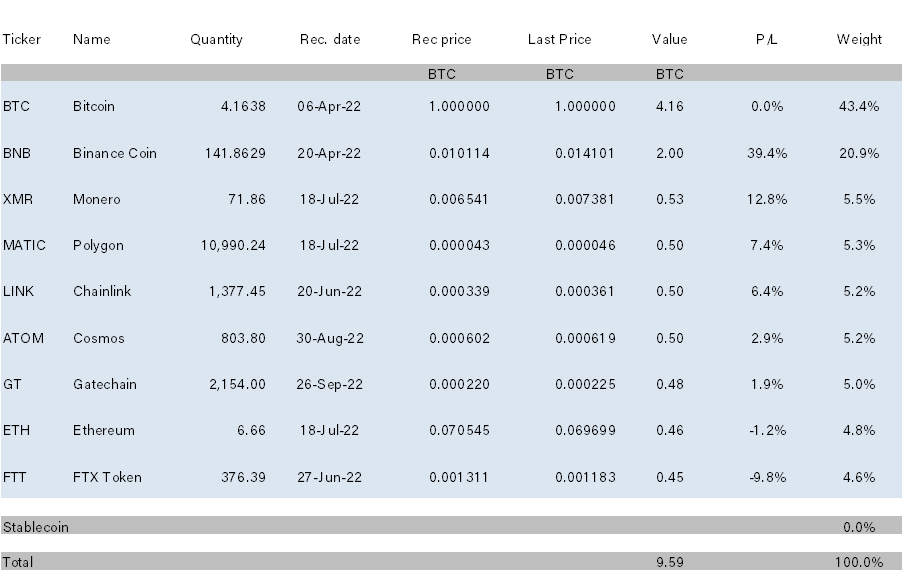Select the Bitcoin name cell
Viewport: 903px width, 571px height.
tap(94, 106)
